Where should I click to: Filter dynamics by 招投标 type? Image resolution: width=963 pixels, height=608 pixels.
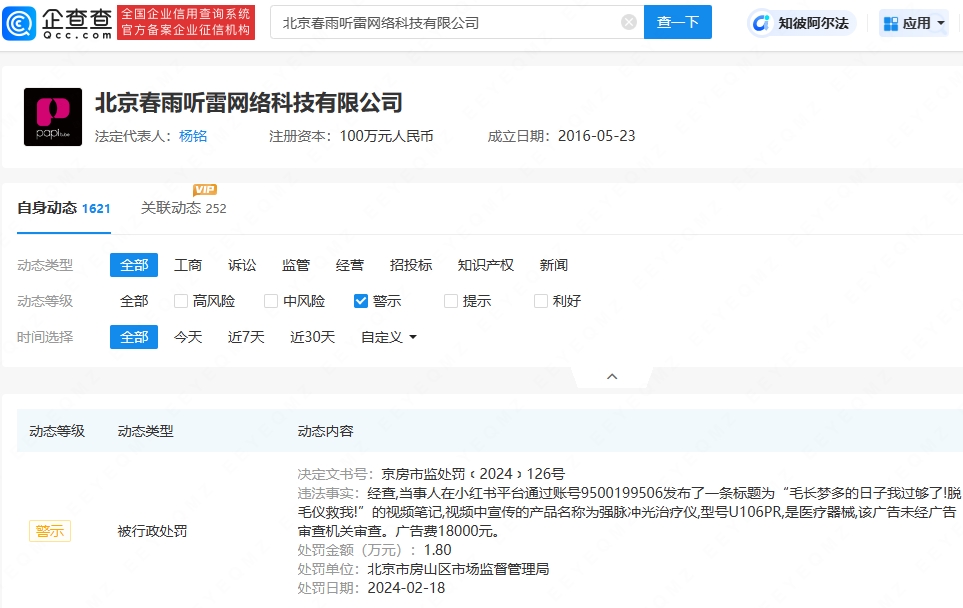click(x=411, y=265)
